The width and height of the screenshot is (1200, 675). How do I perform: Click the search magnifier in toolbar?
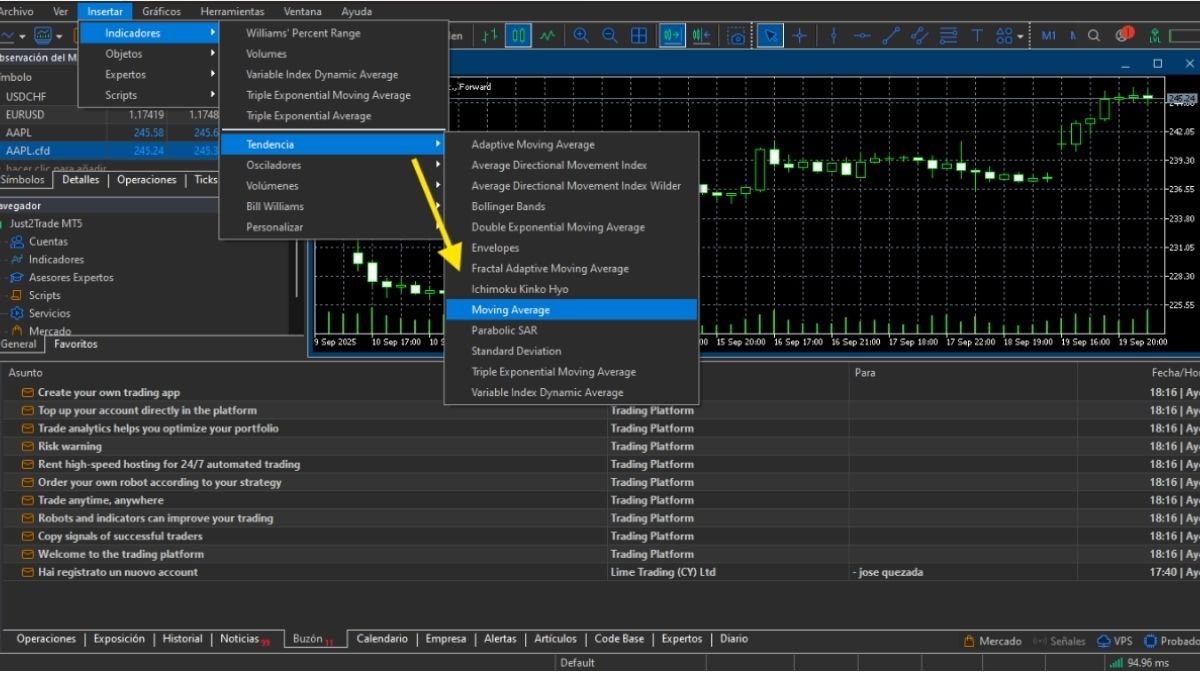coord(1094,36)
